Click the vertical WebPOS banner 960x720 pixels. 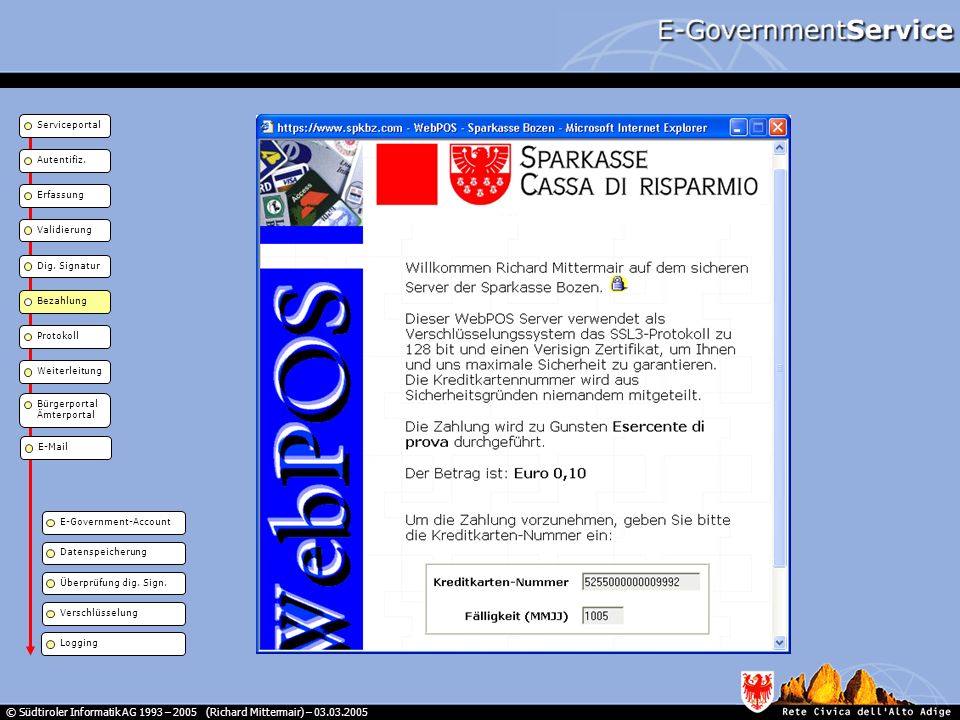click(311, 459)
